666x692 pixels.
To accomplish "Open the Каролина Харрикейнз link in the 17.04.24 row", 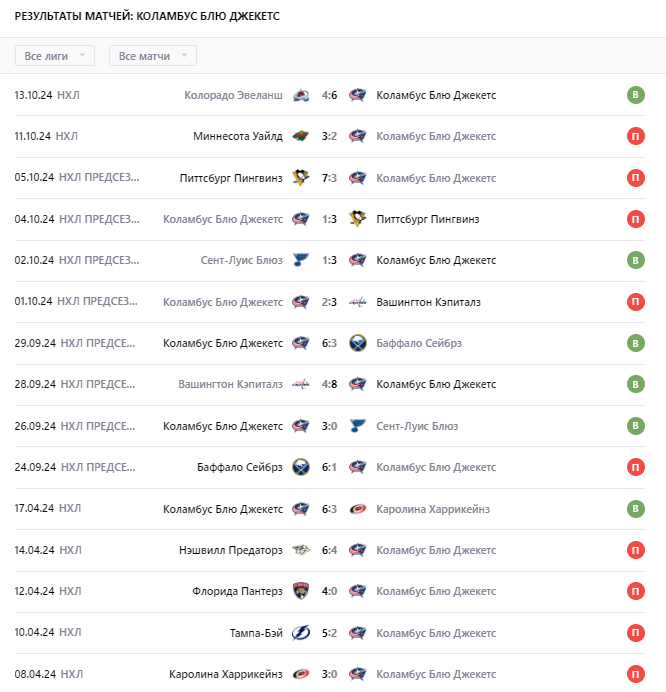I will (x=433, y=509).
